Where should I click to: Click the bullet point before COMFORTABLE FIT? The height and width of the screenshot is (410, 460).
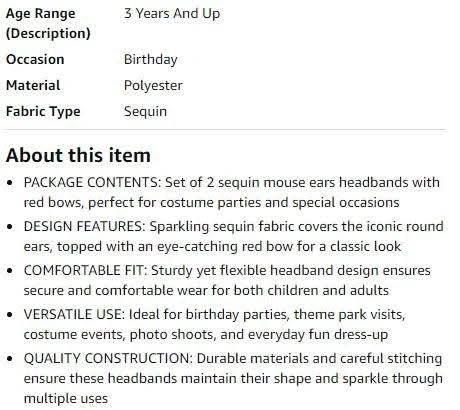point(10,271)
